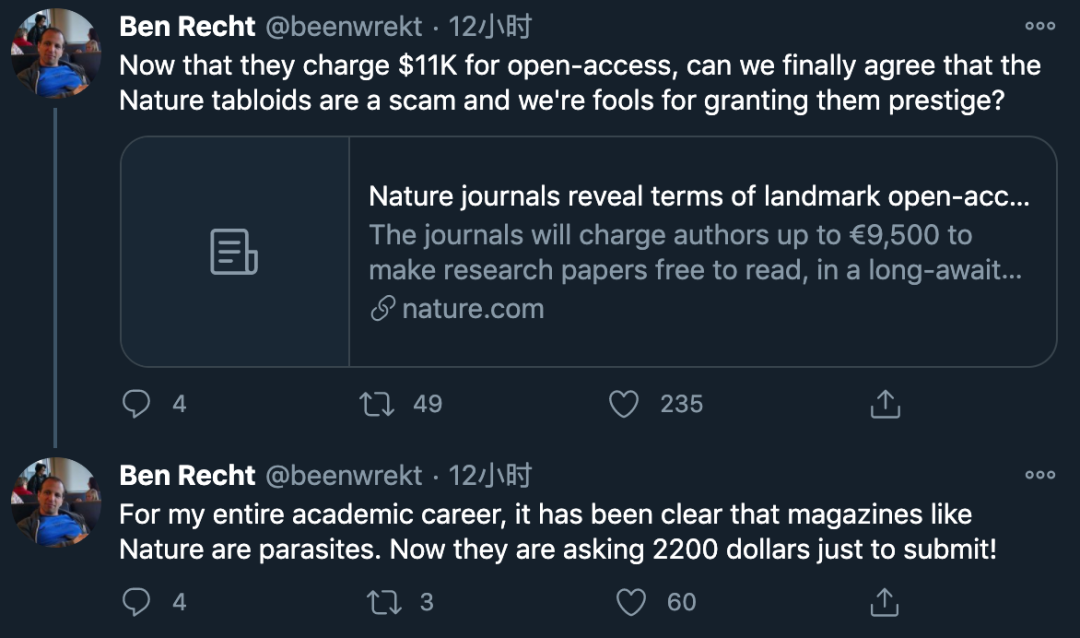The image size is (1080, 638).
Task: Open second tweet text about Nature parasites
Action: [x=558, y=532]
